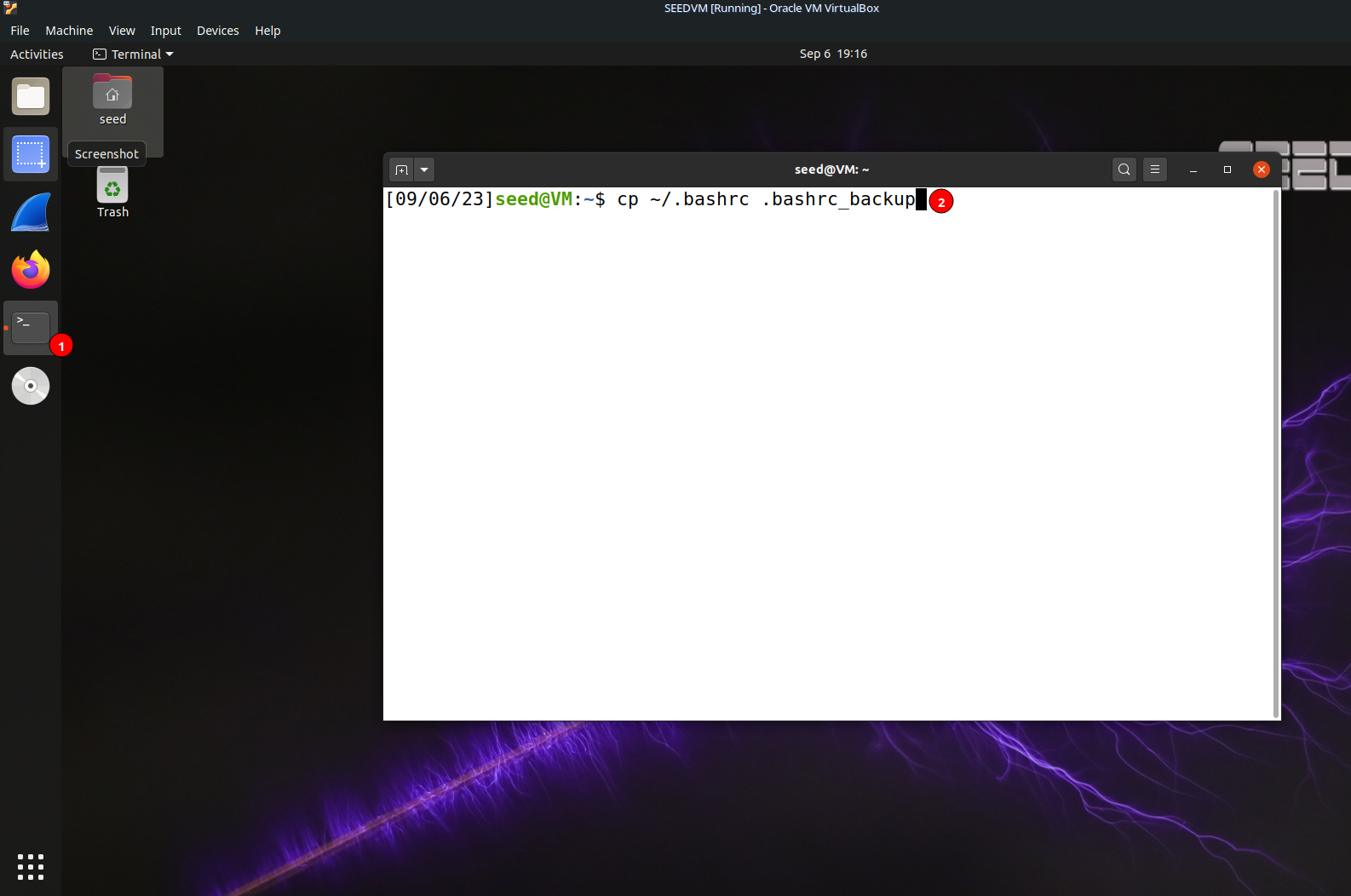This screenshot has height=896, width=1351.
Task: Open the optical disc icon in dock
Action: click(31, 386)
